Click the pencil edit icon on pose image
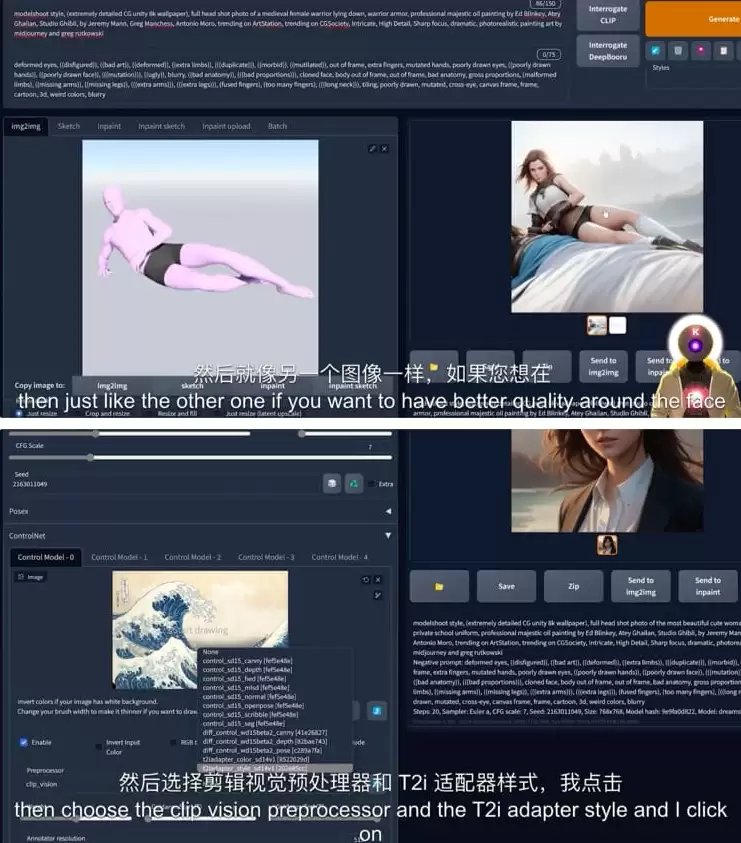This screenshot has width=741, height=843. 372,148
